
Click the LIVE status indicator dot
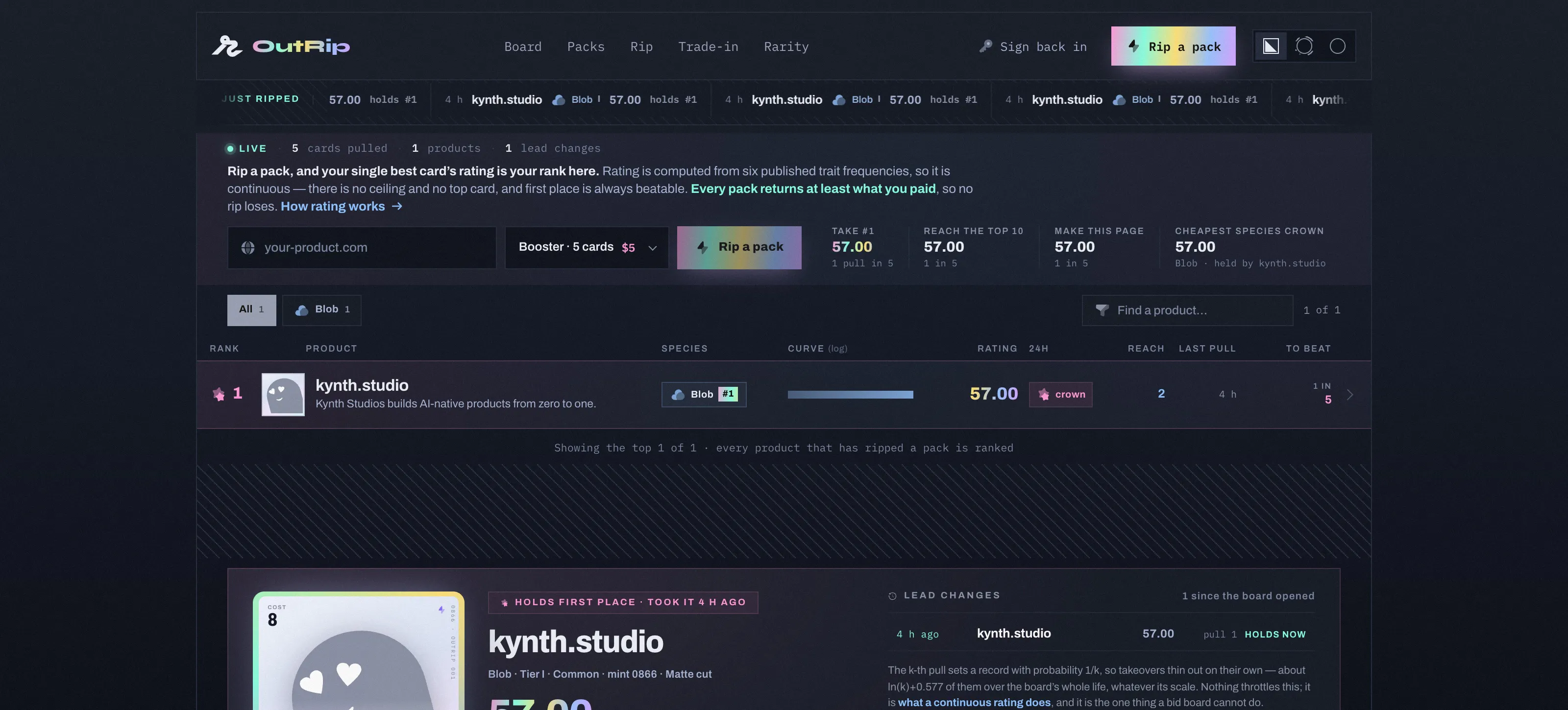click(230, 148)
